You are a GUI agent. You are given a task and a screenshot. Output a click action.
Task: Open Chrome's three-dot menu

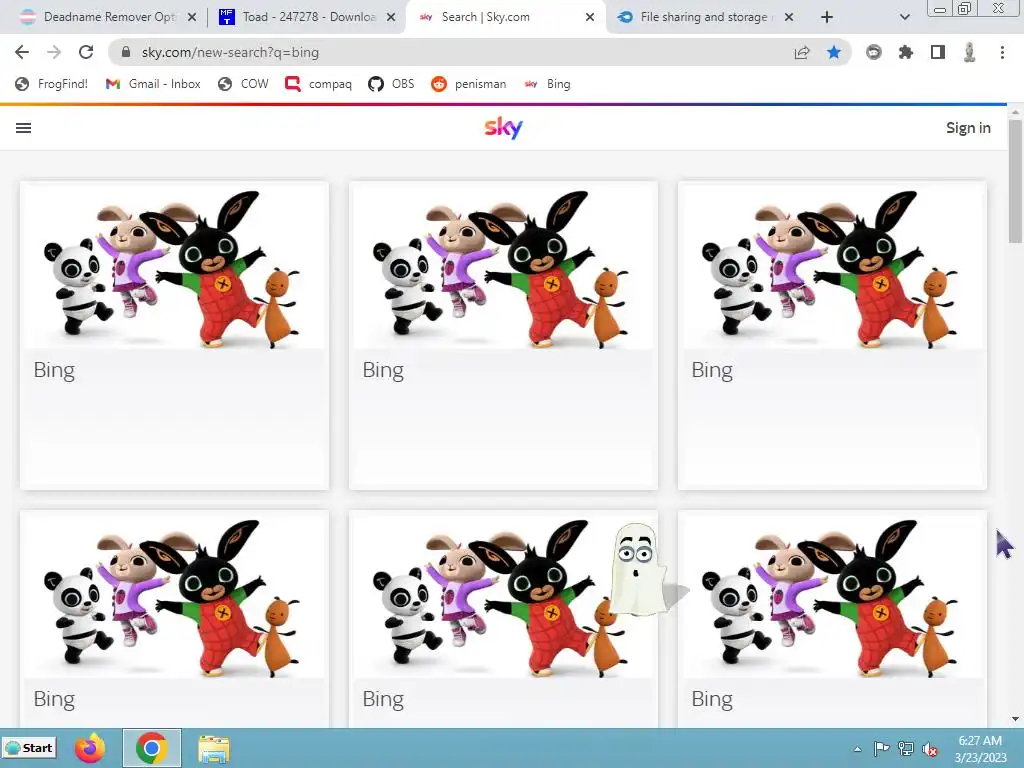1002,52
